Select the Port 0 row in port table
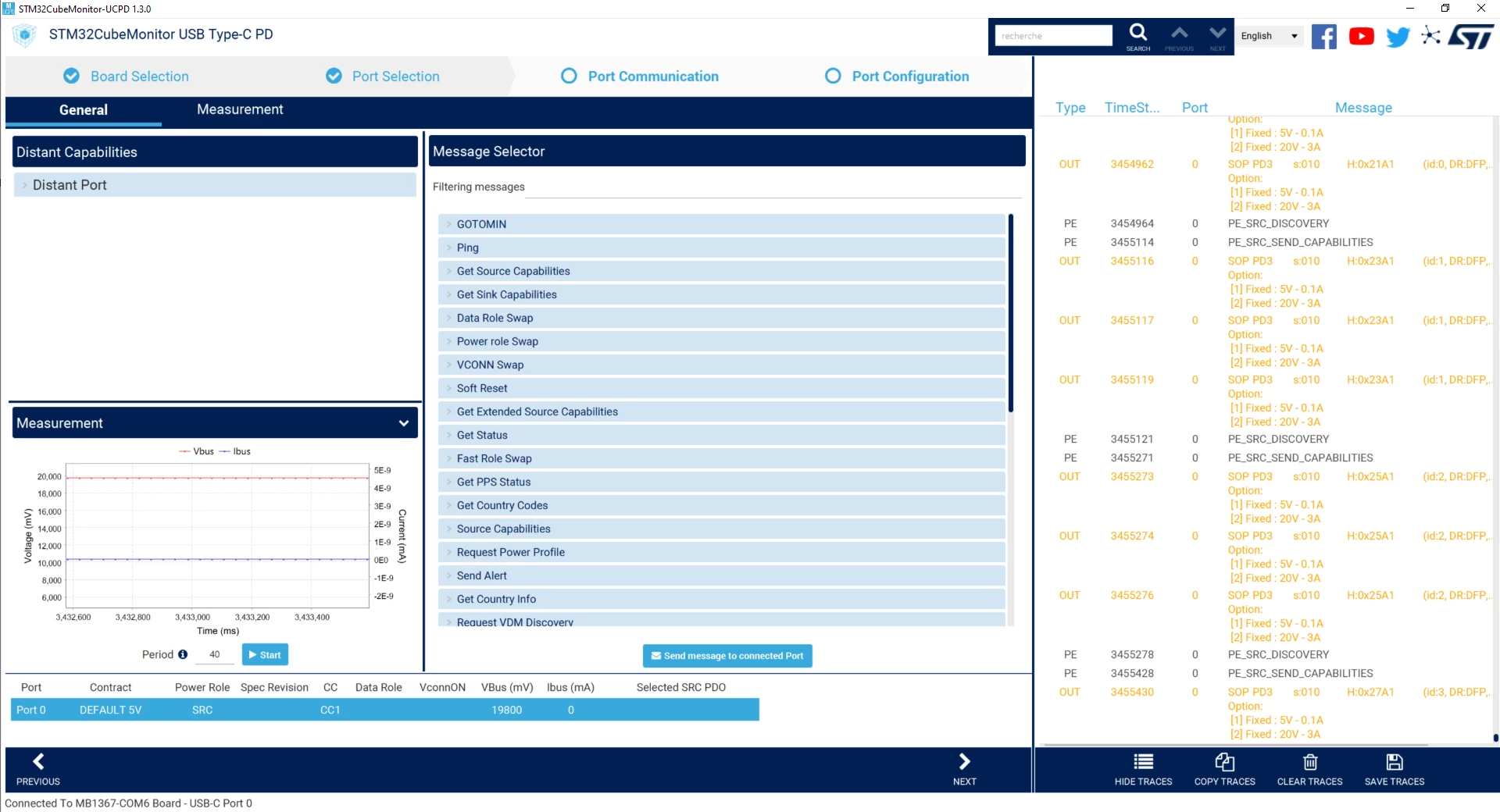This screenshot has height=812, width=1500. pyautogui.click(x=385, y=710)
